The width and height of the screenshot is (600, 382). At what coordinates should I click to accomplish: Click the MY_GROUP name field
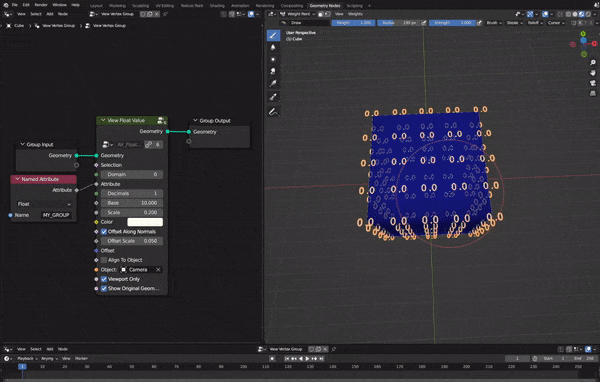coord(56,215)
